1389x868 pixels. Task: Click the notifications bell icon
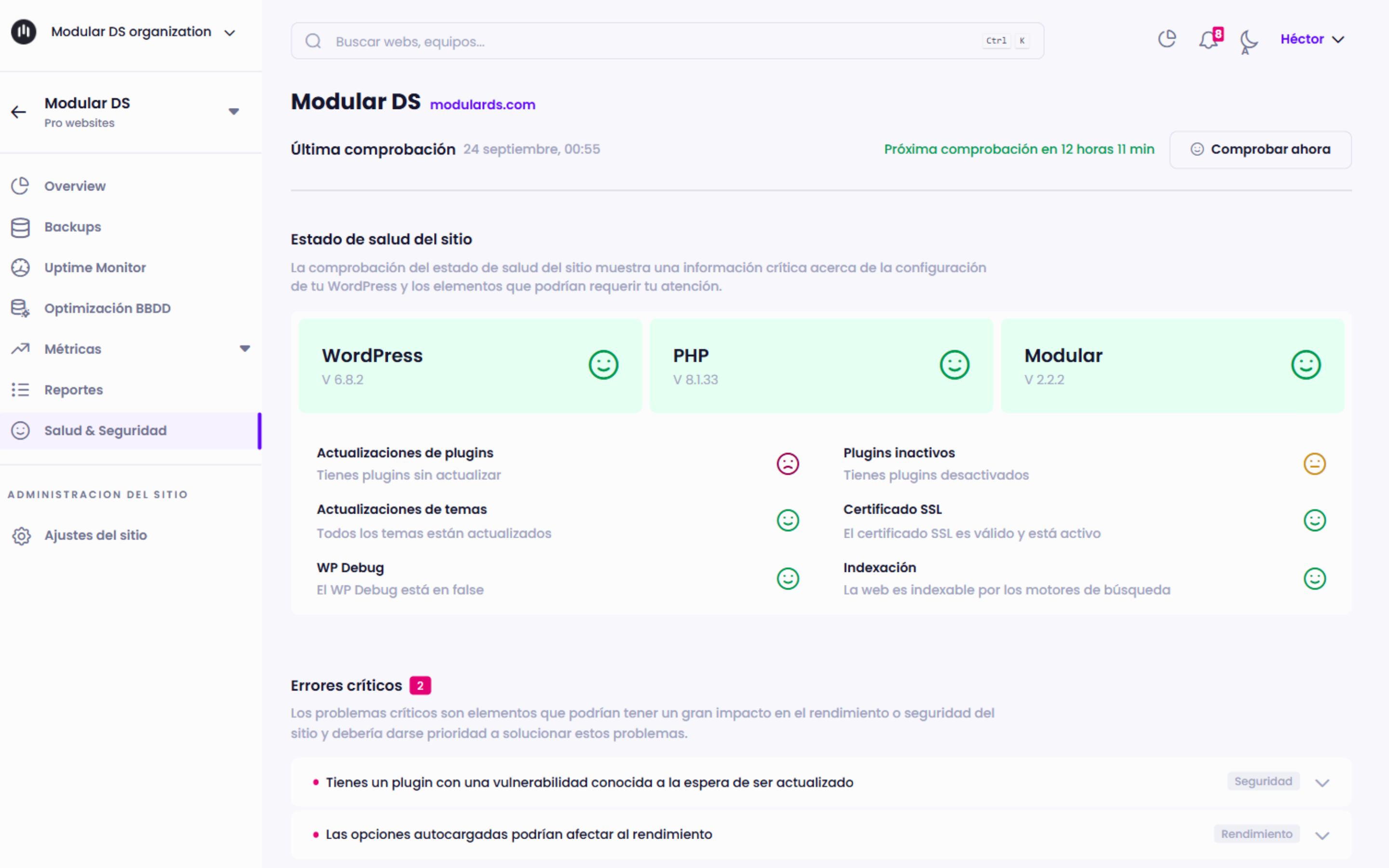coord(1209,40)
